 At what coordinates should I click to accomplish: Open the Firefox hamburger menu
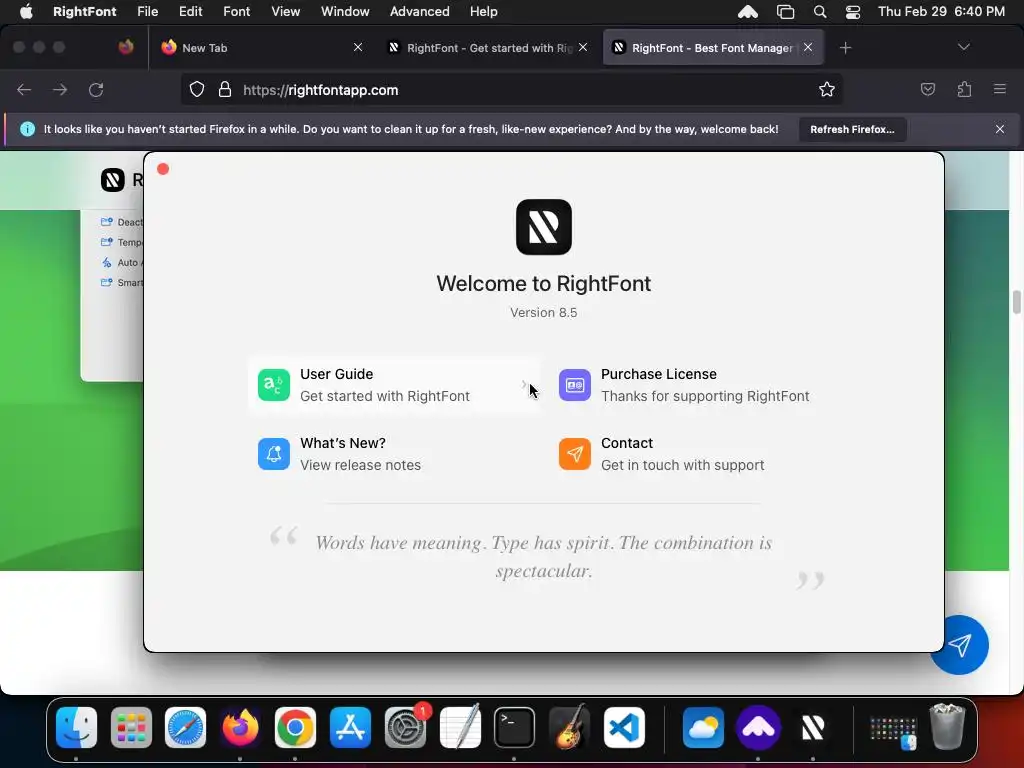(1000, 89)
